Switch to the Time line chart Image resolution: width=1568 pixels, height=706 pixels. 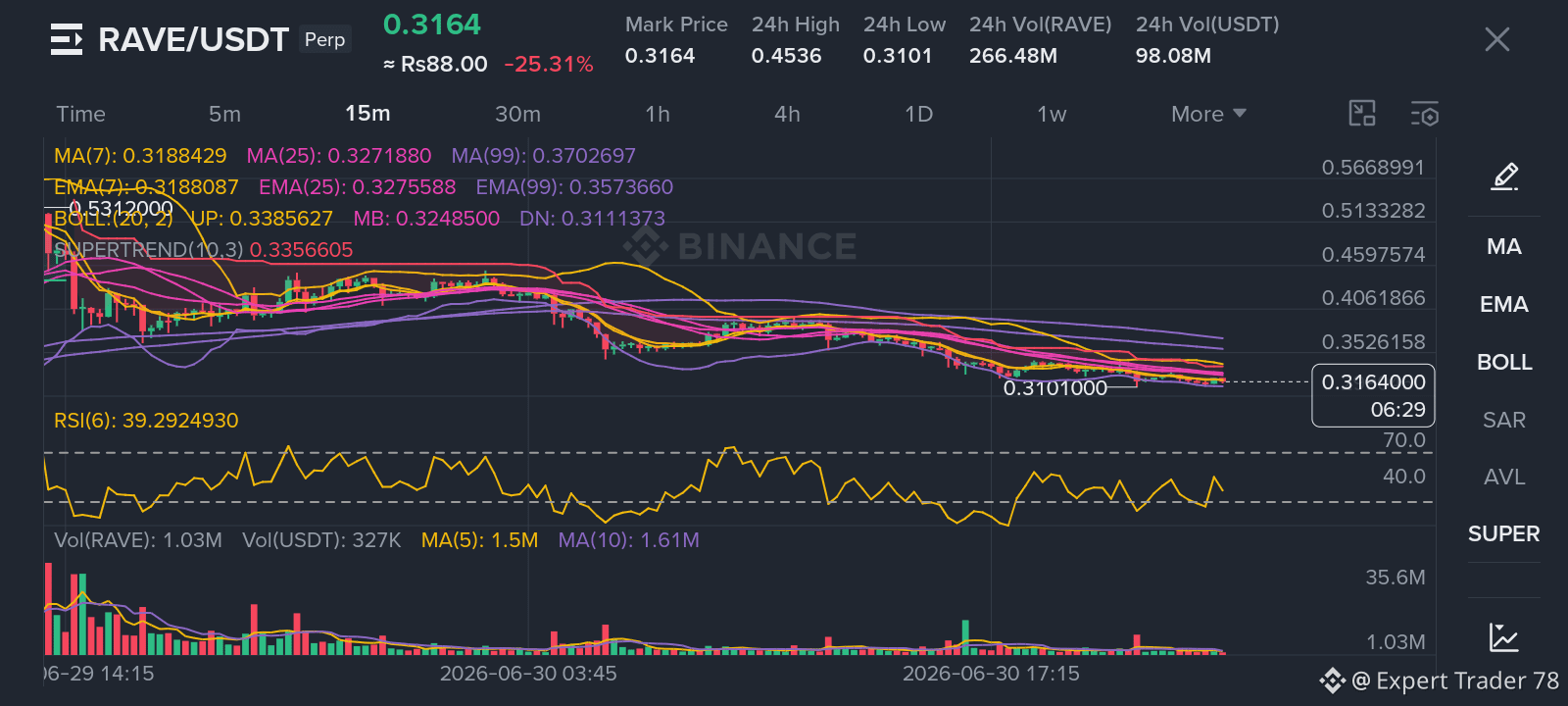click(x=80, y=114)
